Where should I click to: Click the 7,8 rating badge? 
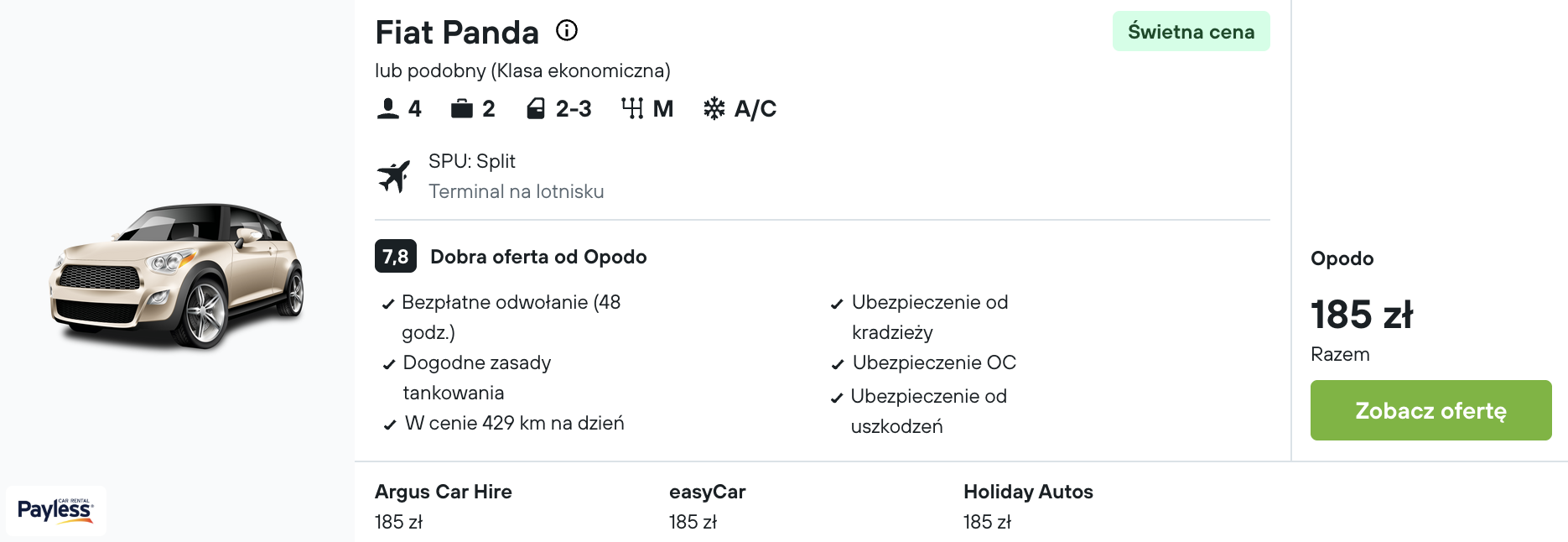tap(395, 257)
